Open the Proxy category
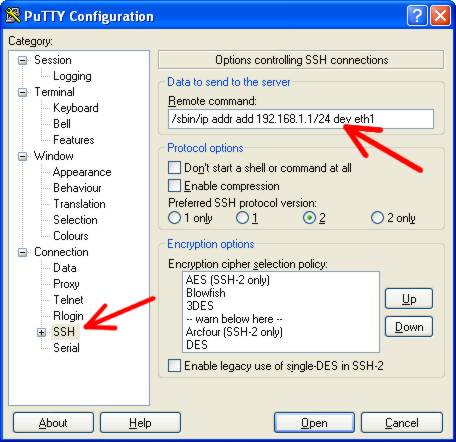The width and height of the screenshot is (456, 442). 66,284
